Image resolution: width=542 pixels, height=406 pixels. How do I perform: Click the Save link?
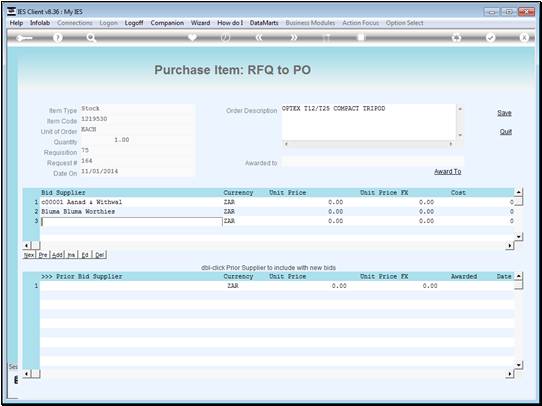504,113
